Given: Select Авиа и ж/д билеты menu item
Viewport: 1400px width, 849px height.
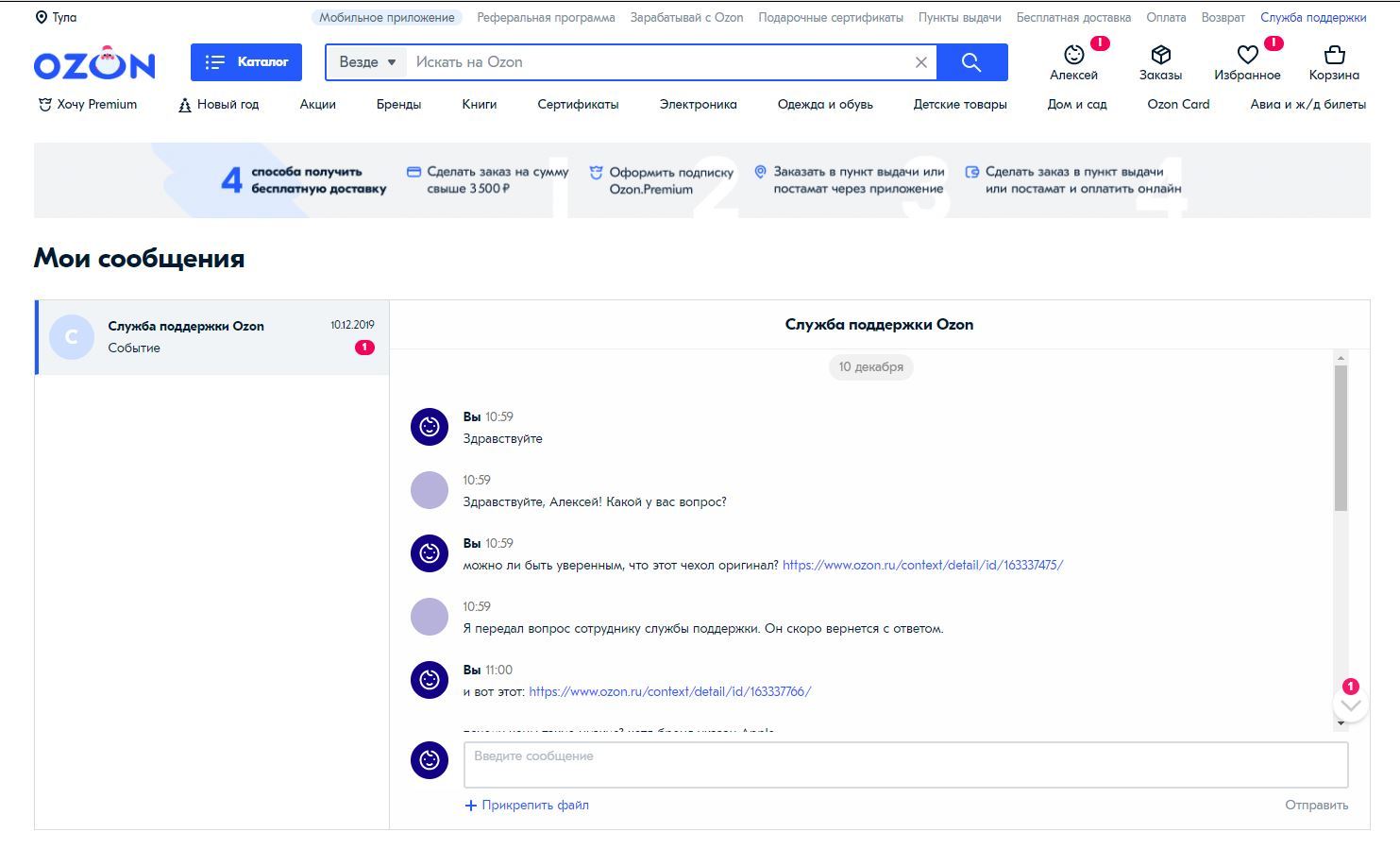Looking at the screenshot, I should [1308, 105].
